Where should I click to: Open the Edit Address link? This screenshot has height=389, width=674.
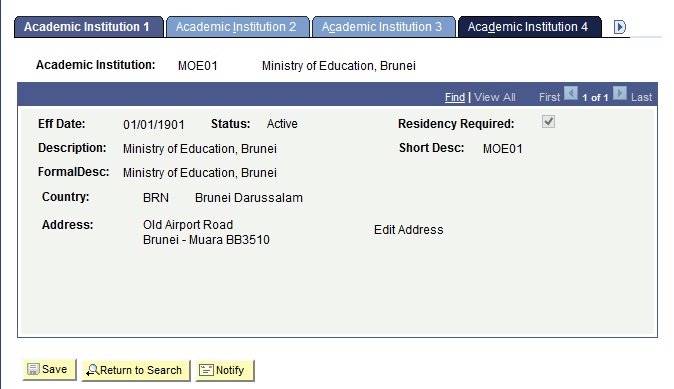click(x=408, y=230)
